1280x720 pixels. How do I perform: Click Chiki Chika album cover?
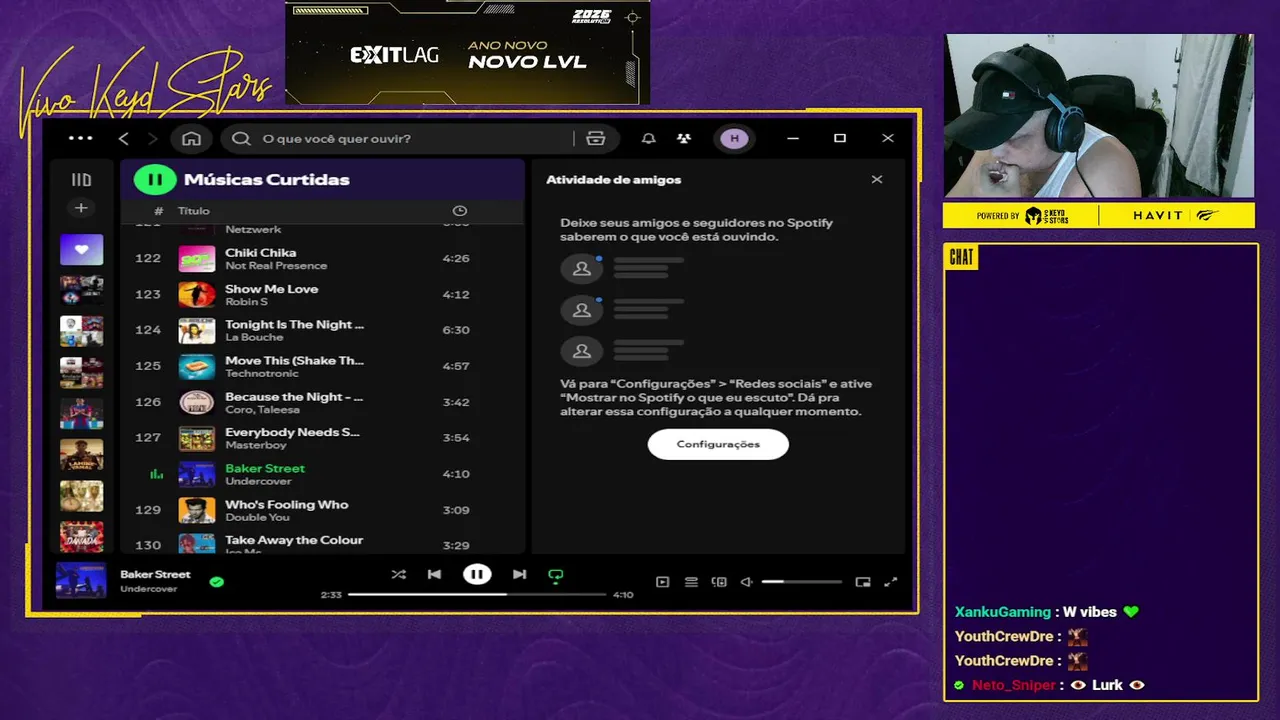point(197,259)
